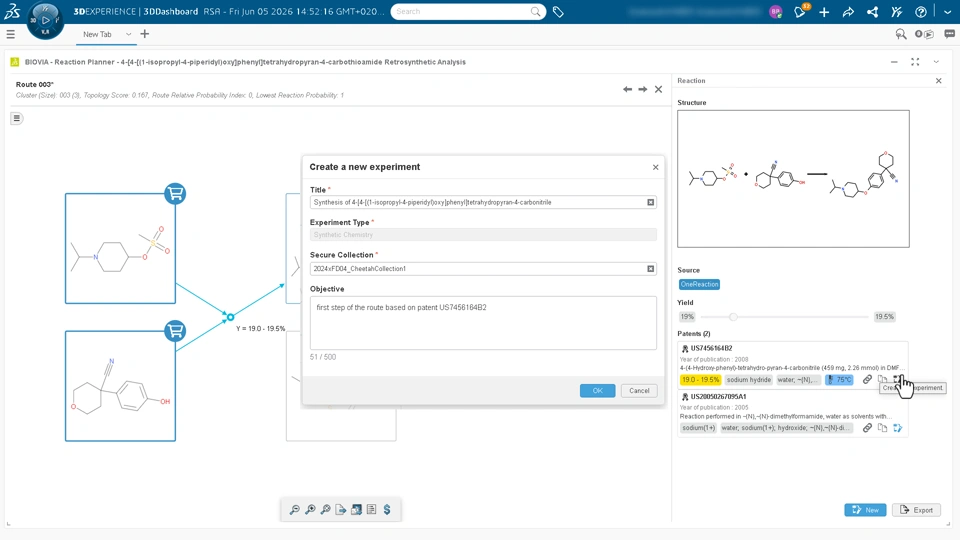Select the reaction node circle
This screenshot has height=540, width=960.
230,317
